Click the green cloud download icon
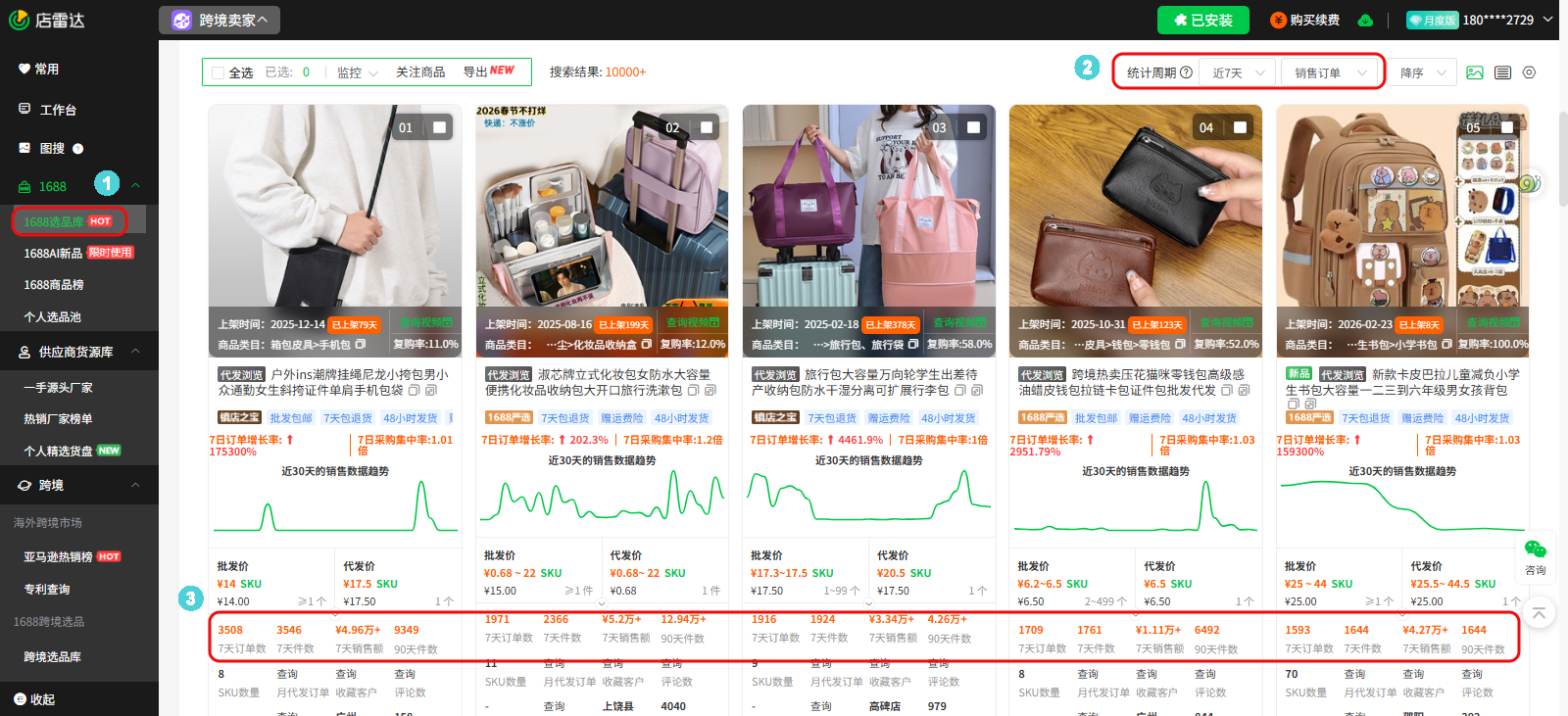The width and height of the screenshot is (1568, 716). (x=1365, y=21)
